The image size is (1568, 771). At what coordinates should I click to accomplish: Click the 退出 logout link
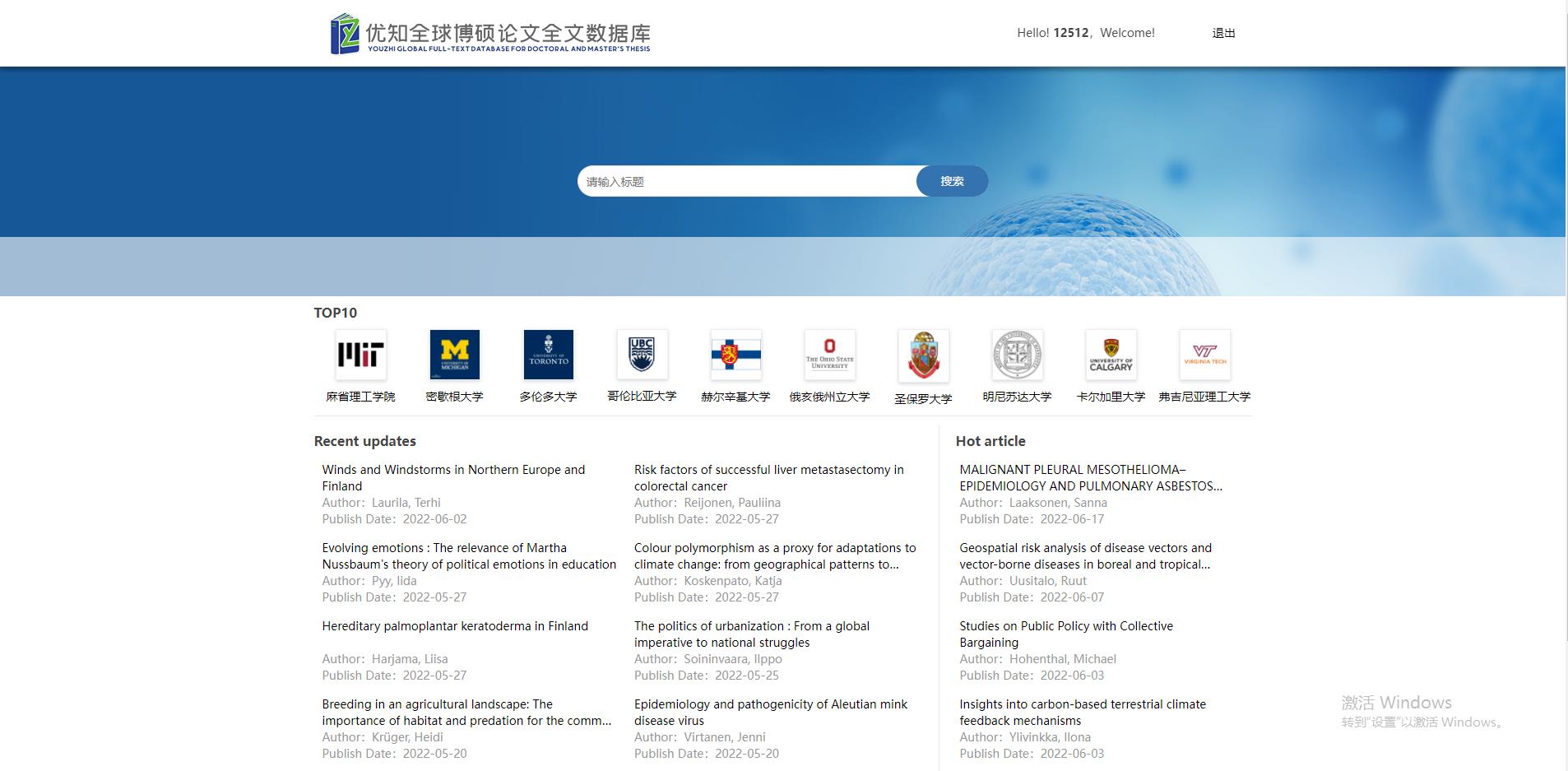click(x=1223, y=33)
